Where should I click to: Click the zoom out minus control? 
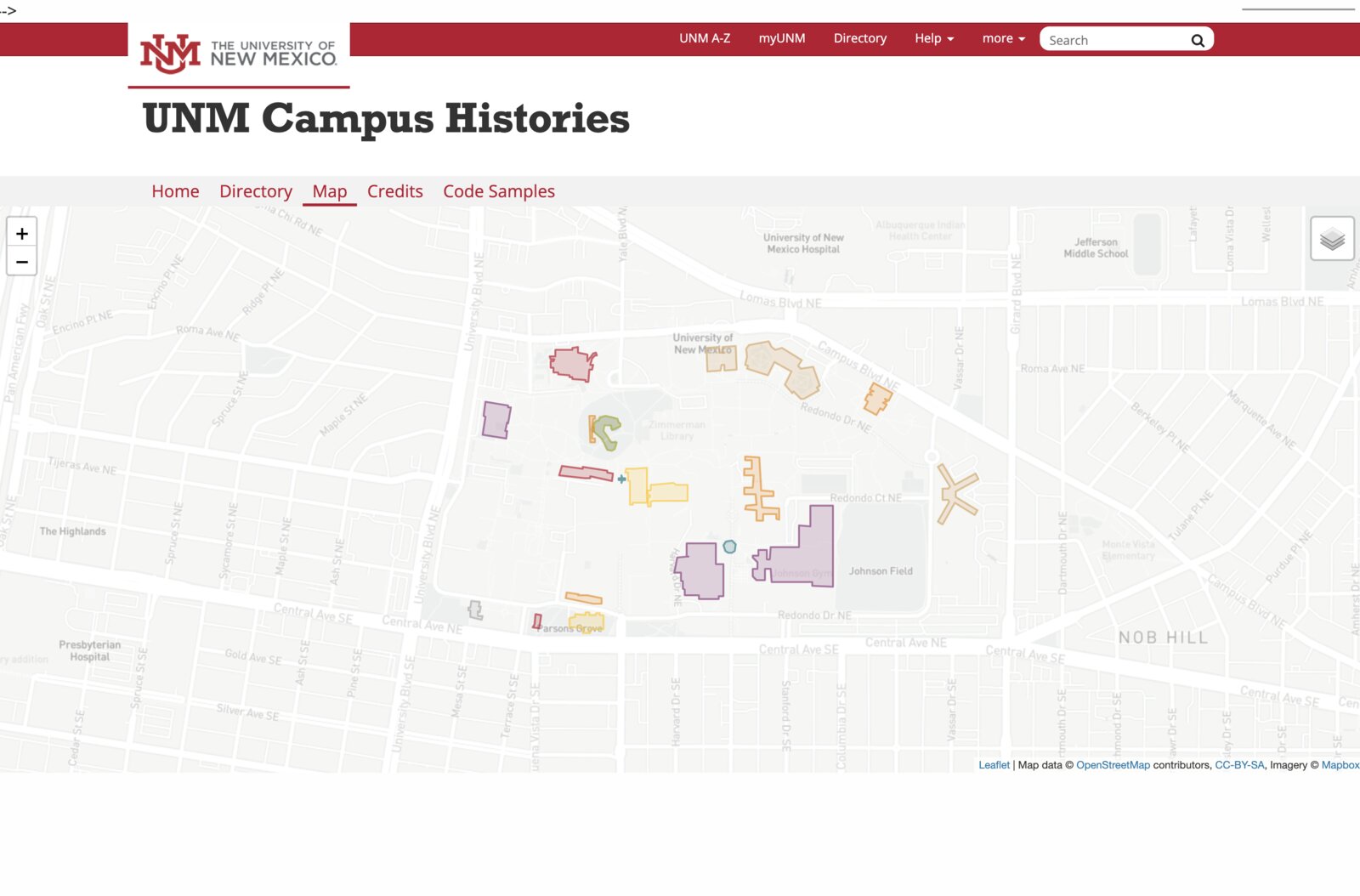pos(22,260)
